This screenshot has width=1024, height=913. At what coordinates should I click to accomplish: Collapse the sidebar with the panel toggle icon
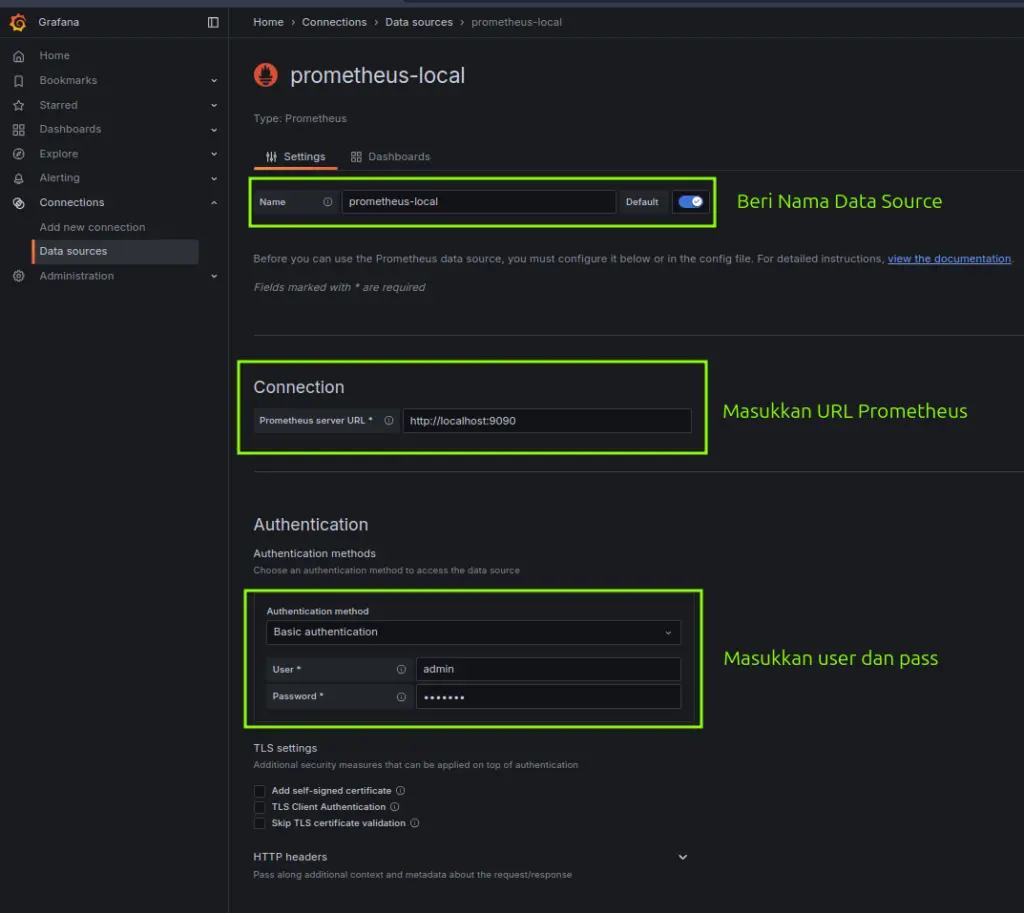tap(211, 22)
